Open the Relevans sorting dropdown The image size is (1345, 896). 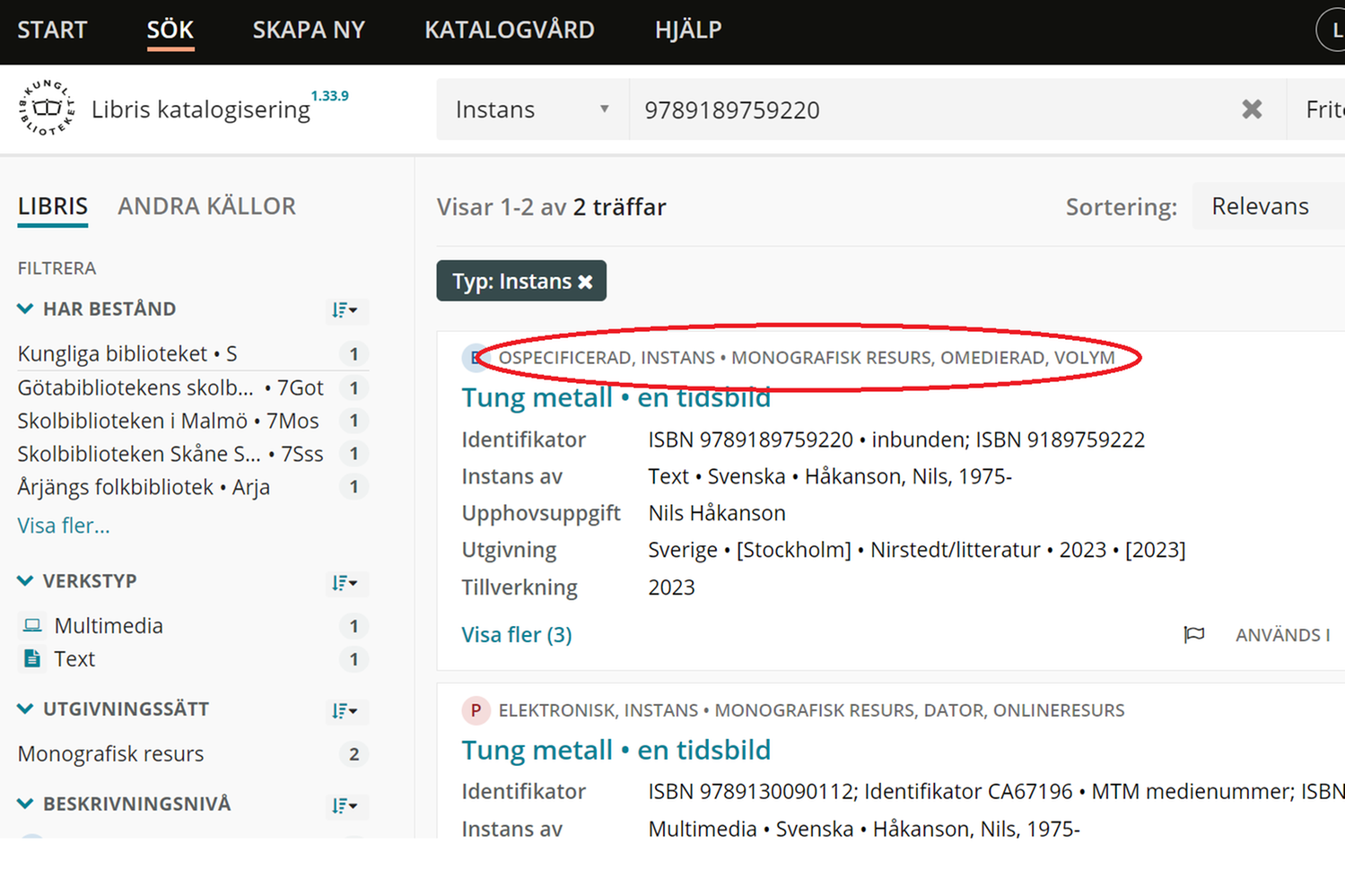(x=1268, y=206)
